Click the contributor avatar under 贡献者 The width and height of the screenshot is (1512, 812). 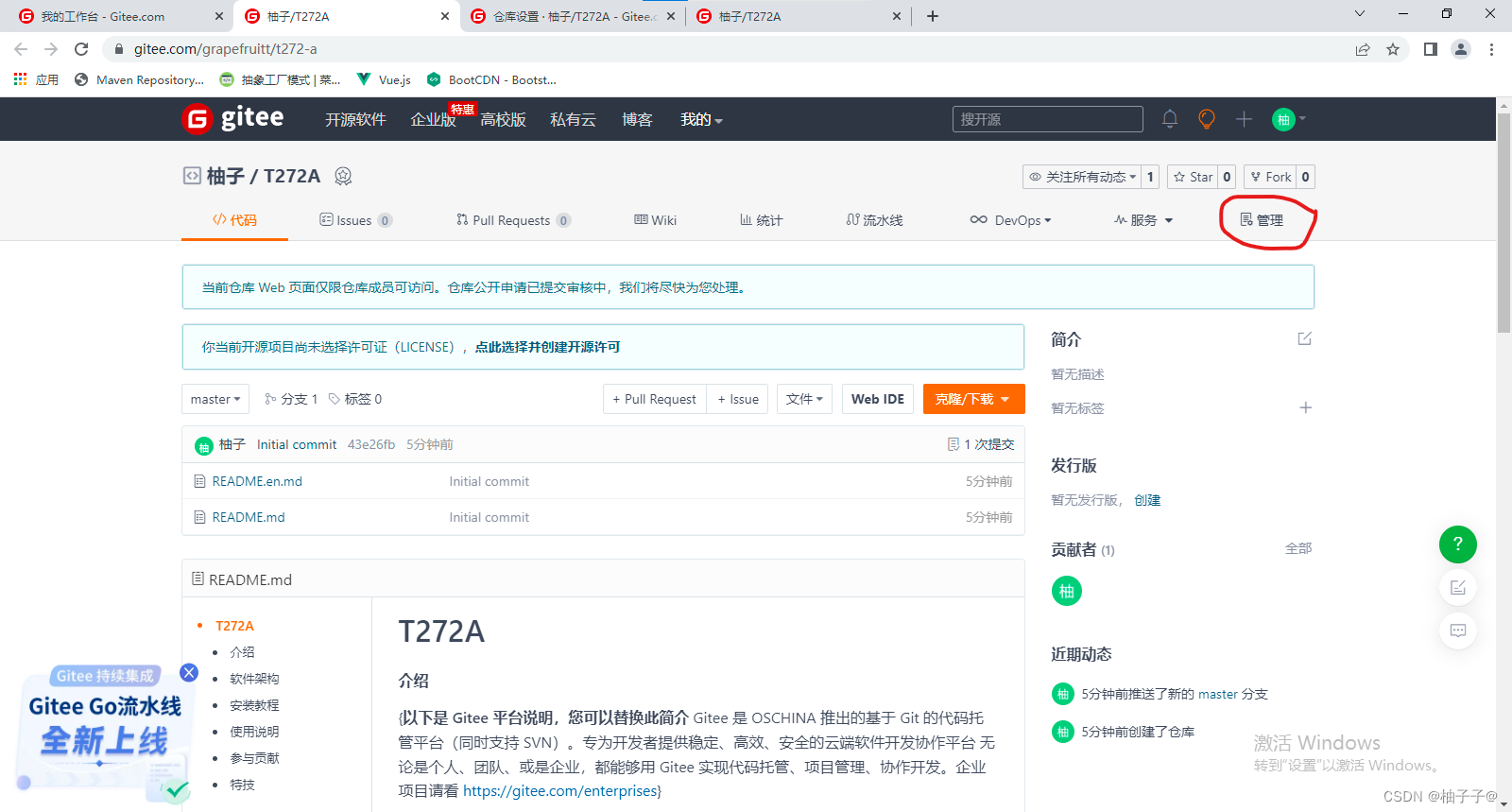tap(1067, 591)
